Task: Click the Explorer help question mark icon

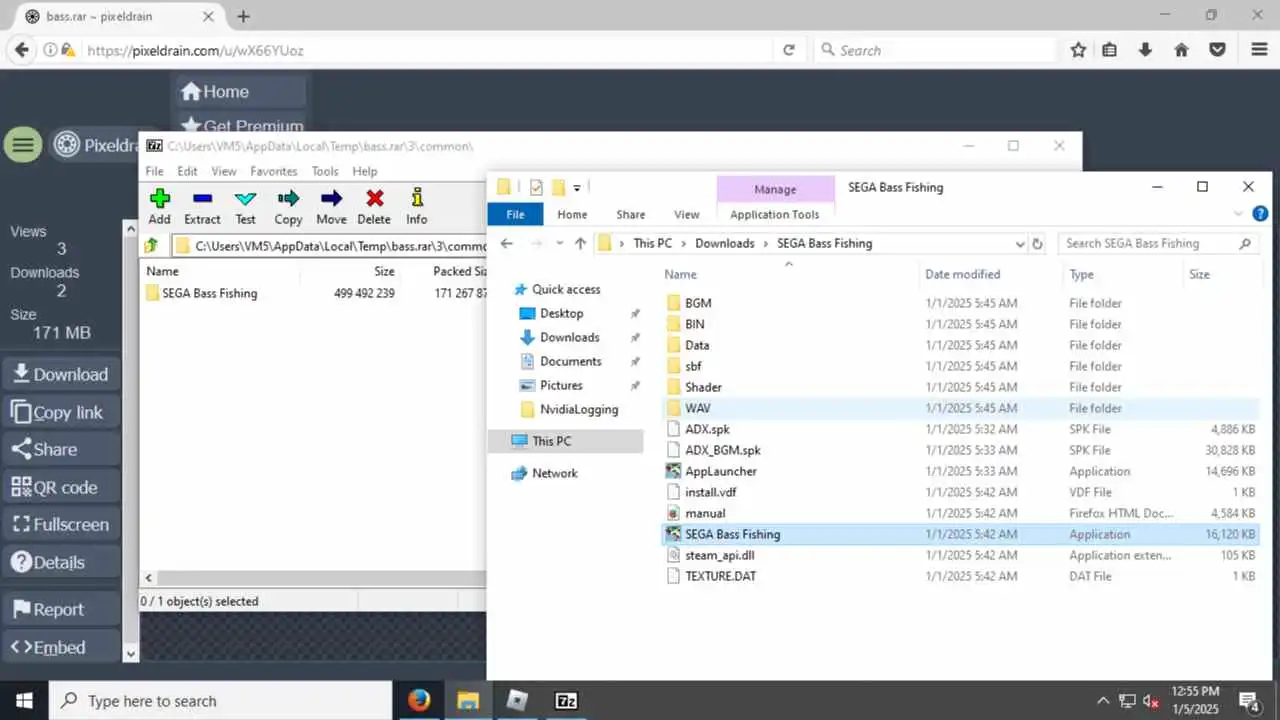Action: [x=1260, y=214]
